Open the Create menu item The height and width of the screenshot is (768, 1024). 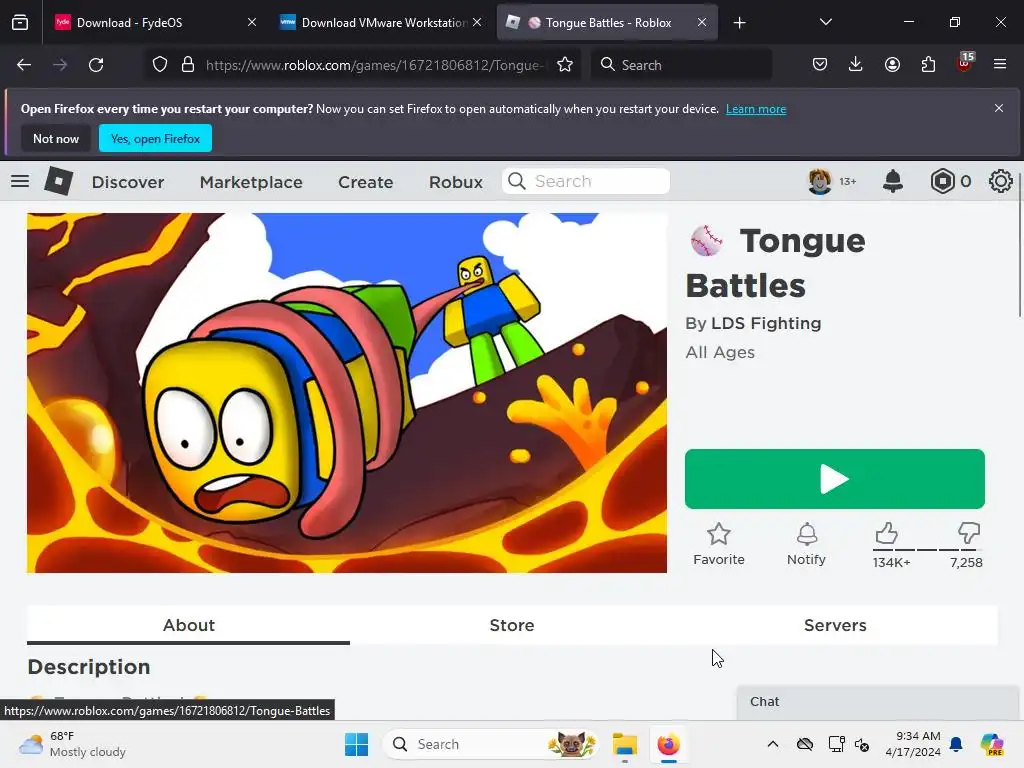(x=366, y=182)
